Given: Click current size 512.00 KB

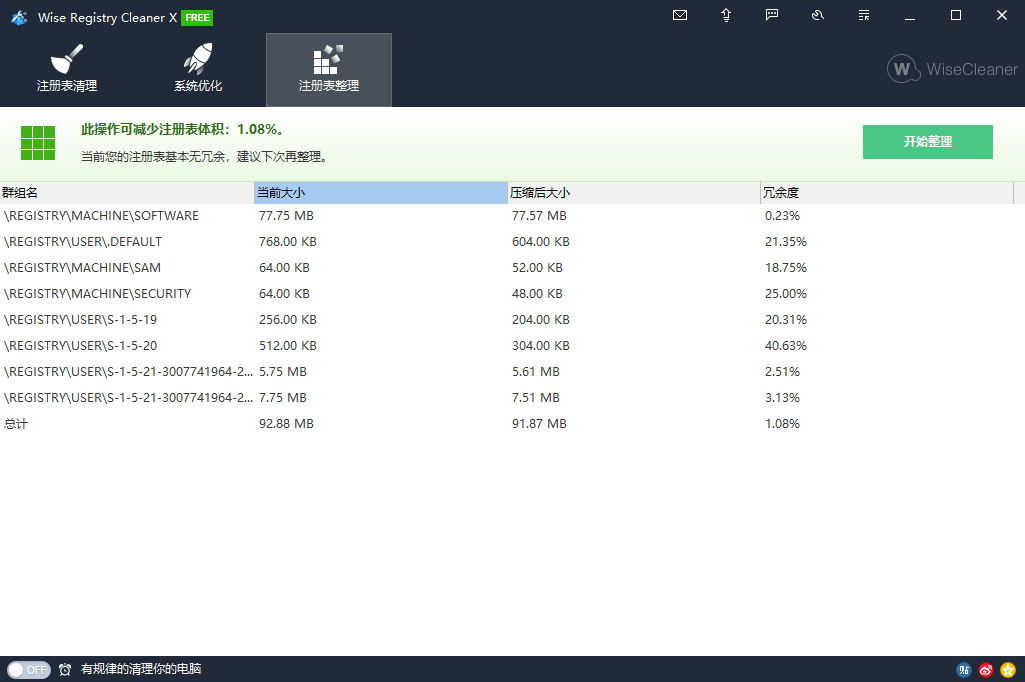Looking at the screenshot, I should click(288, 346).
